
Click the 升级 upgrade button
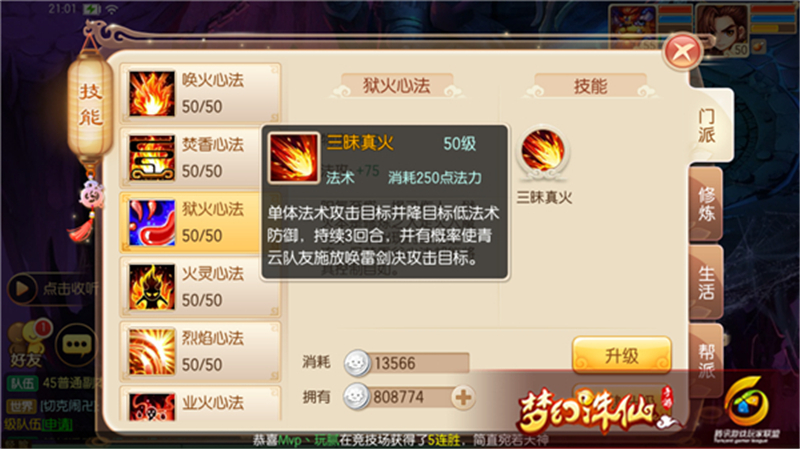621,356
